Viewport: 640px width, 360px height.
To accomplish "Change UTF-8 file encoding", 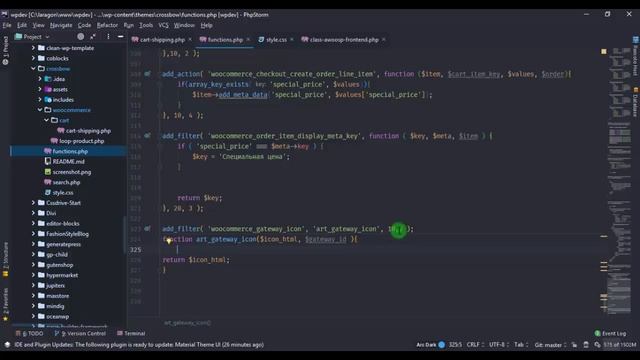I will [499, 345].
